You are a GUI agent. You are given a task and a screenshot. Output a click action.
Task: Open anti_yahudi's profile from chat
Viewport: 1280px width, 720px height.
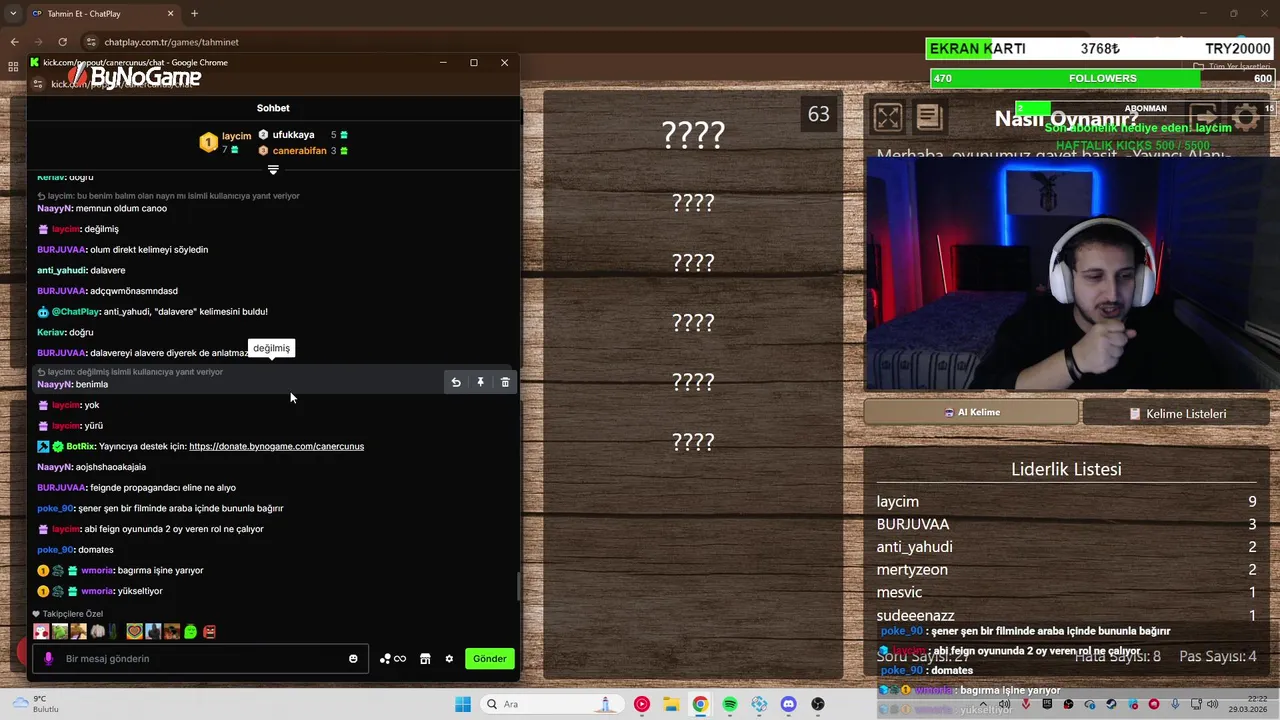coord(61,270)
